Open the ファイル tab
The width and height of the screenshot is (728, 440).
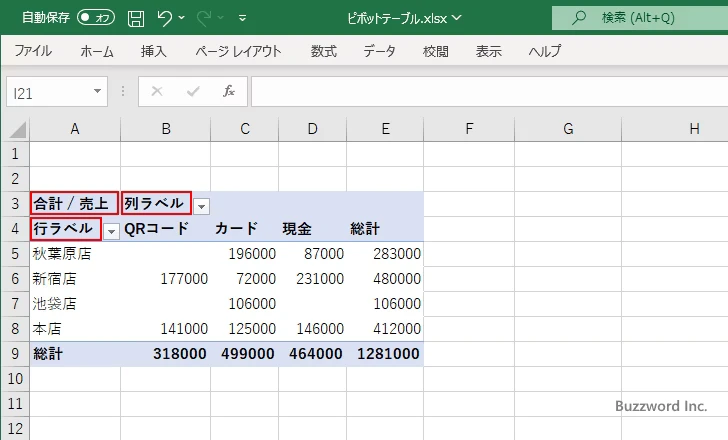[33, 51]
